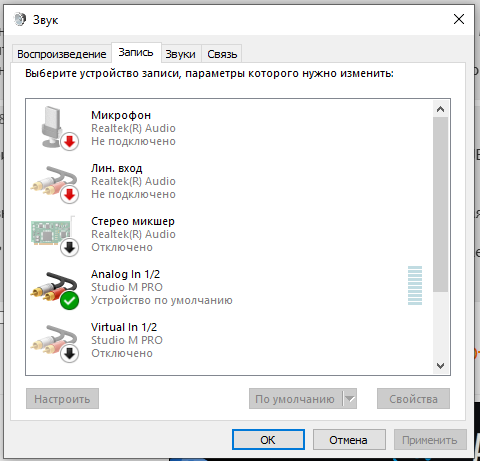Open the По умолчанию dropdown arrow
Image resolution: width=480 pixels, height=461 pixels.
point(350,398)
